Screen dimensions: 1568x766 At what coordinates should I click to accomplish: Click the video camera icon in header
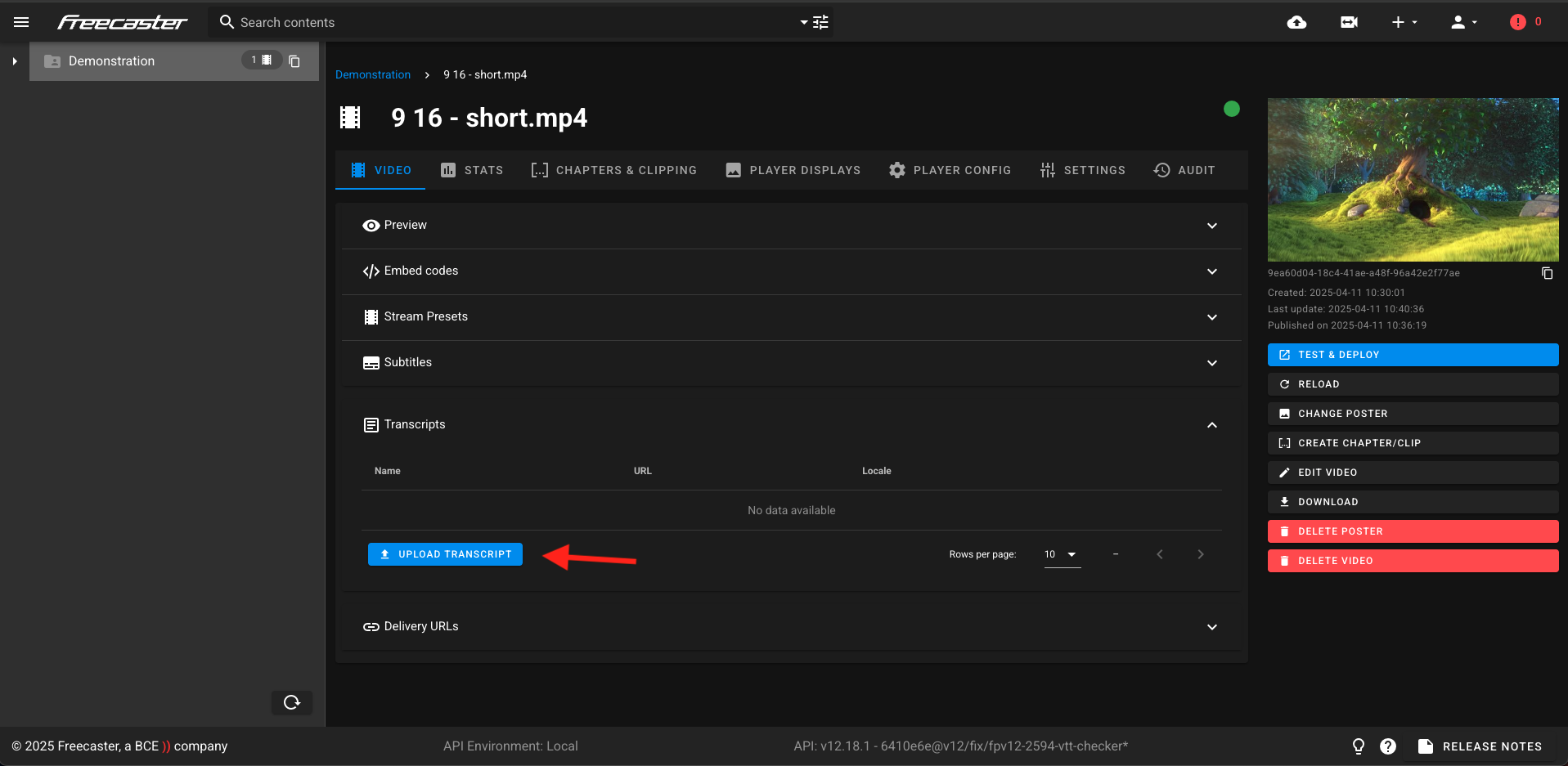coord(1349,22)
